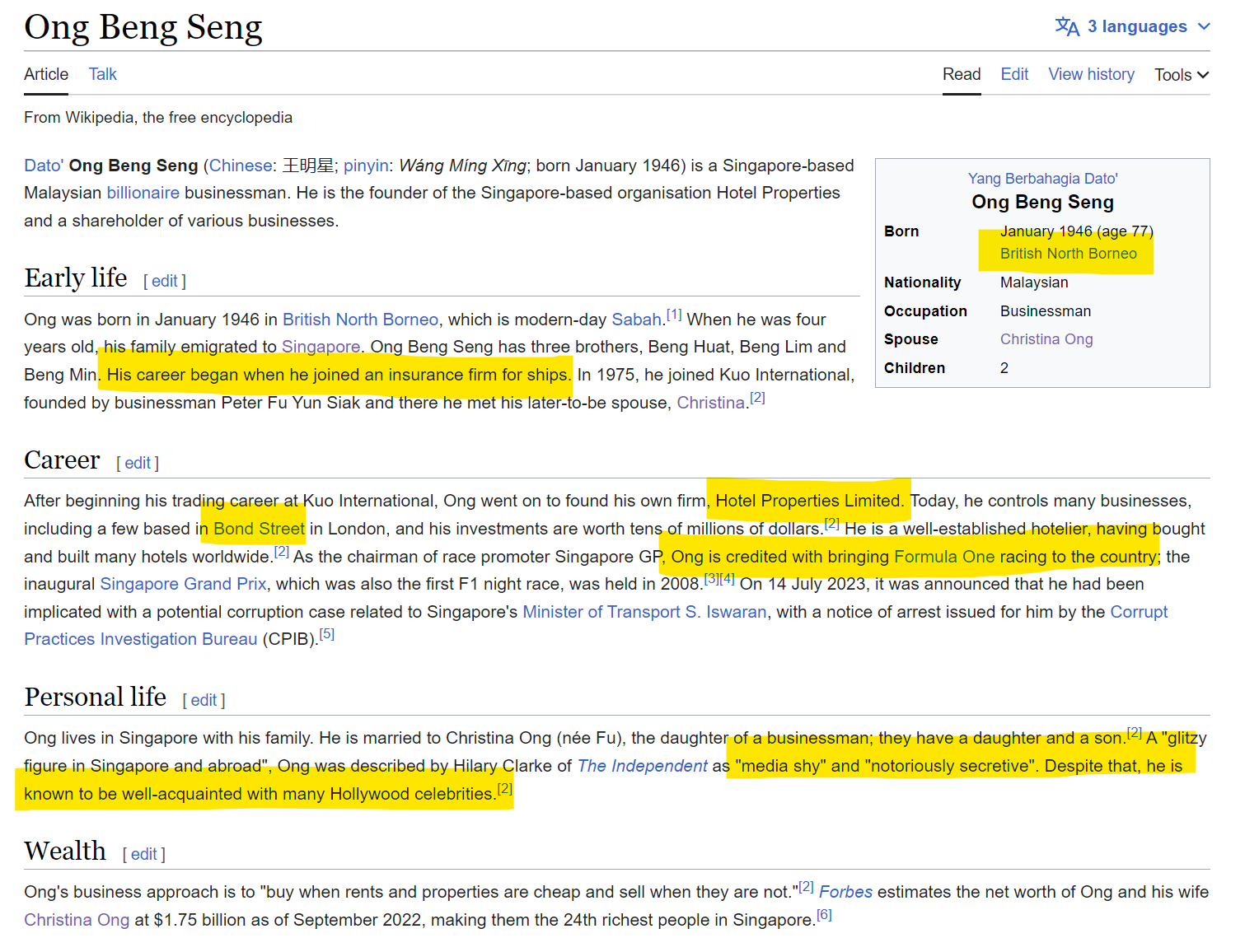Open the Singapore link in Early life
This screenshot has height=952, width=1259.
[321, 347]
